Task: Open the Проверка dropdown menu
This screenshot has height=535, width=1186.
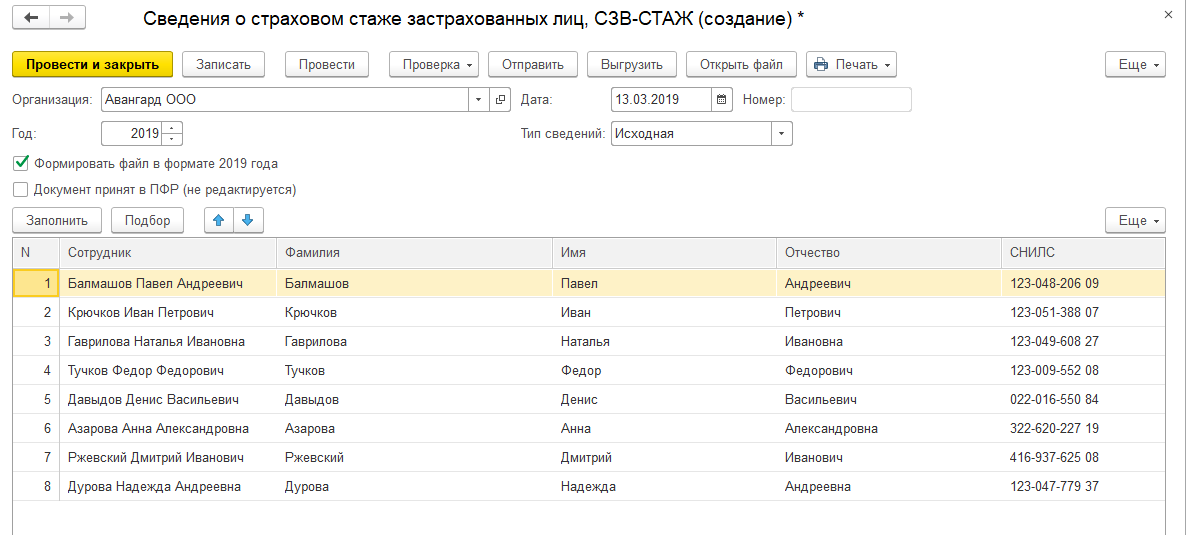Action: click(x=433, y=64)
